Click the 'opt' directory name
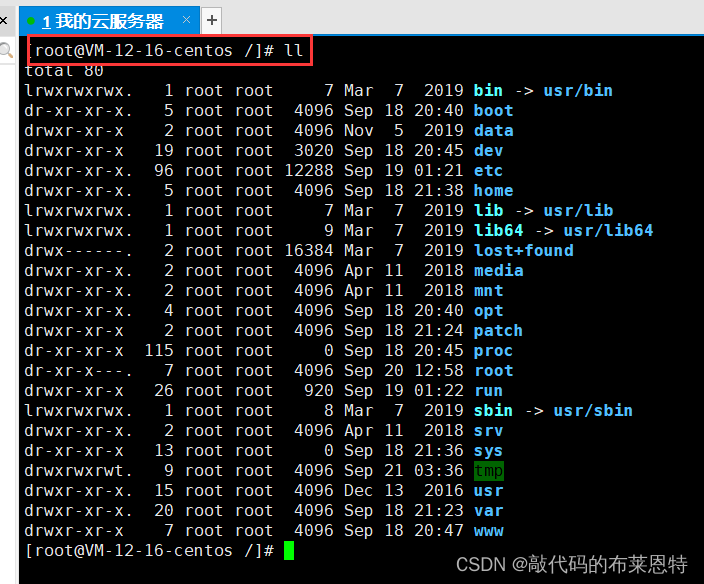The image size is (704, 584). coord(488,311)
